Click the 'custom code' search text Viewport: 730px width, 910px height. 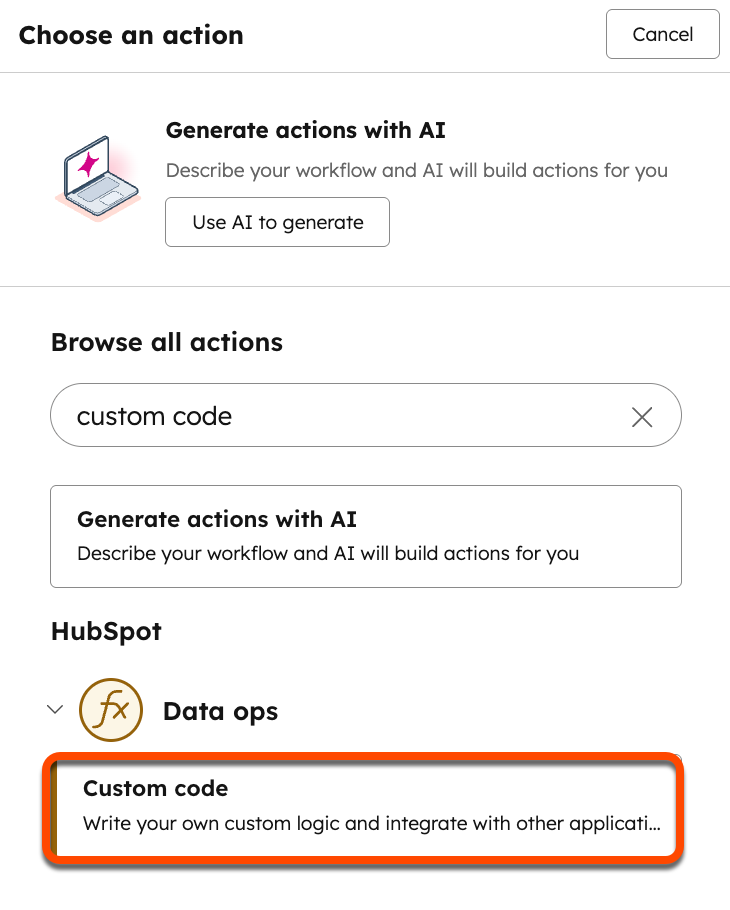coord(154,416)
